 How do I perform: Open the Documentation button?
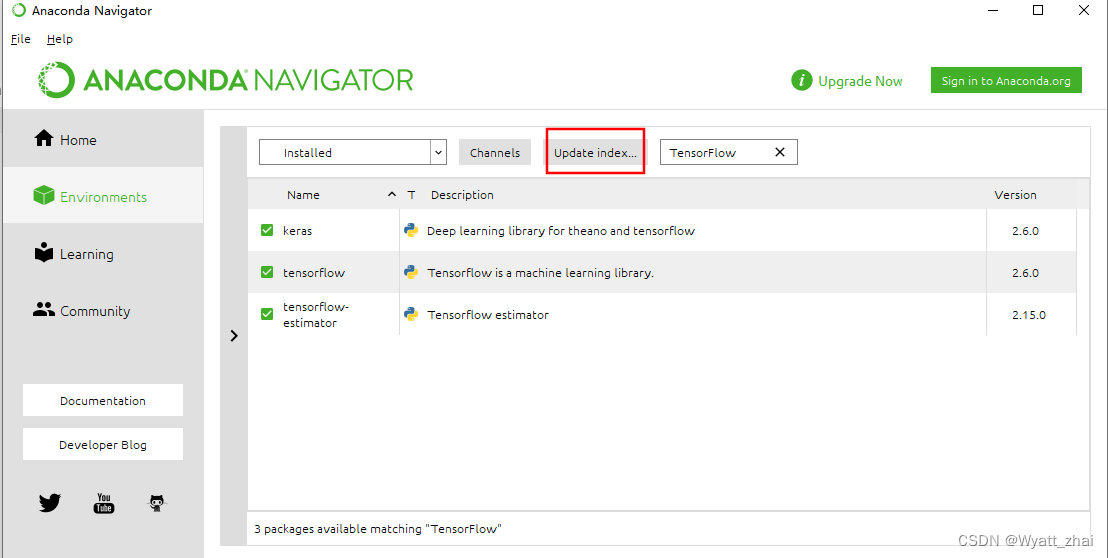[x=102, y=400]
